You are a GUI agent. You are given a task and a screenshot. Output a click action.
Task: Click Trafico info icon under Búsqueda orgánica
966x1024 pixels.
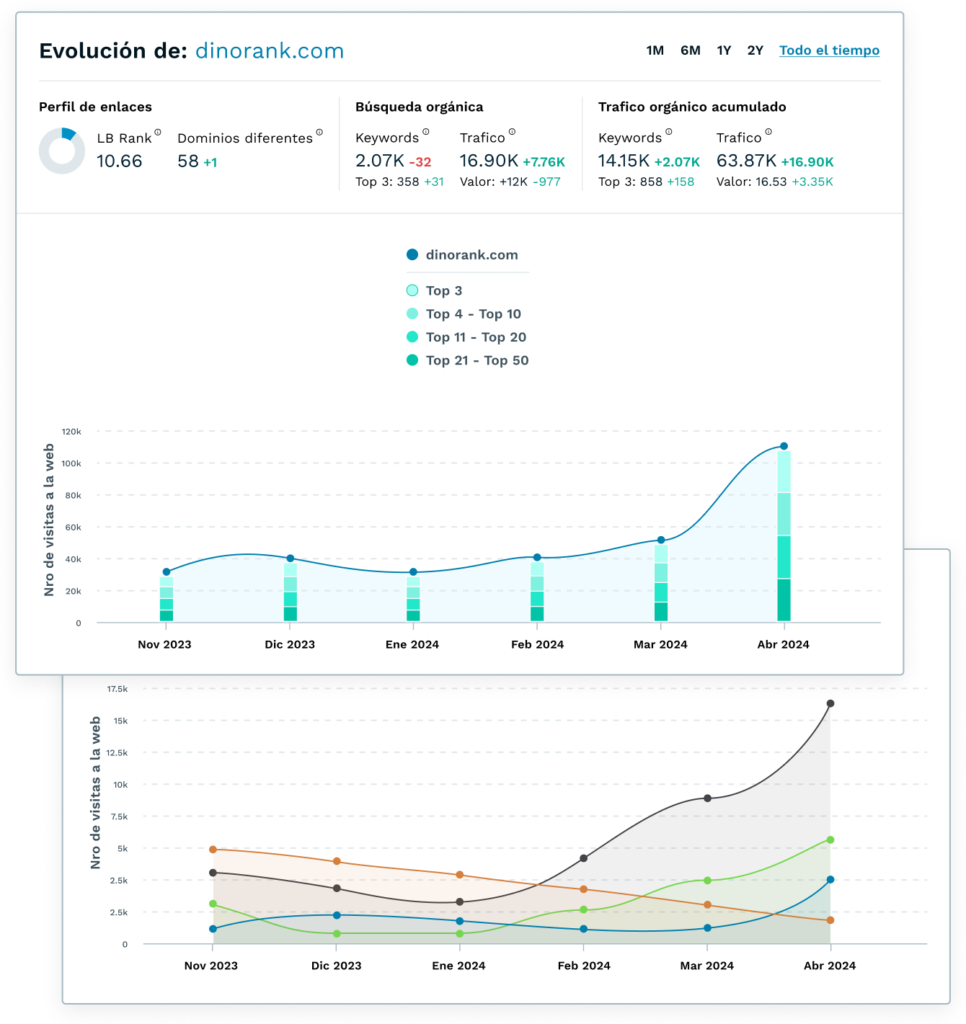click(512, 132)
